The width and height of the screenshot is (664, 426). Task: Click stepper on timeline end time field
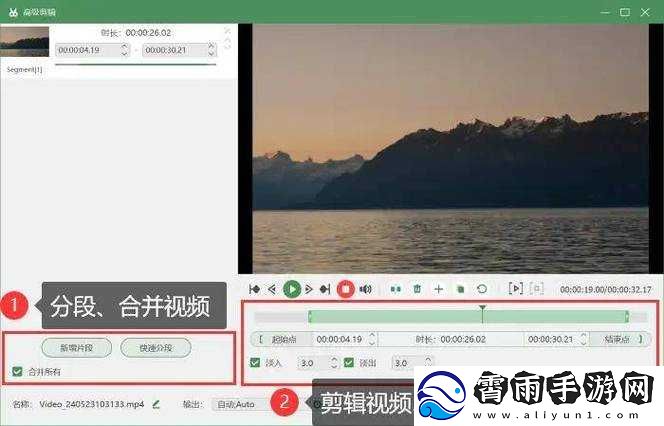584,339
